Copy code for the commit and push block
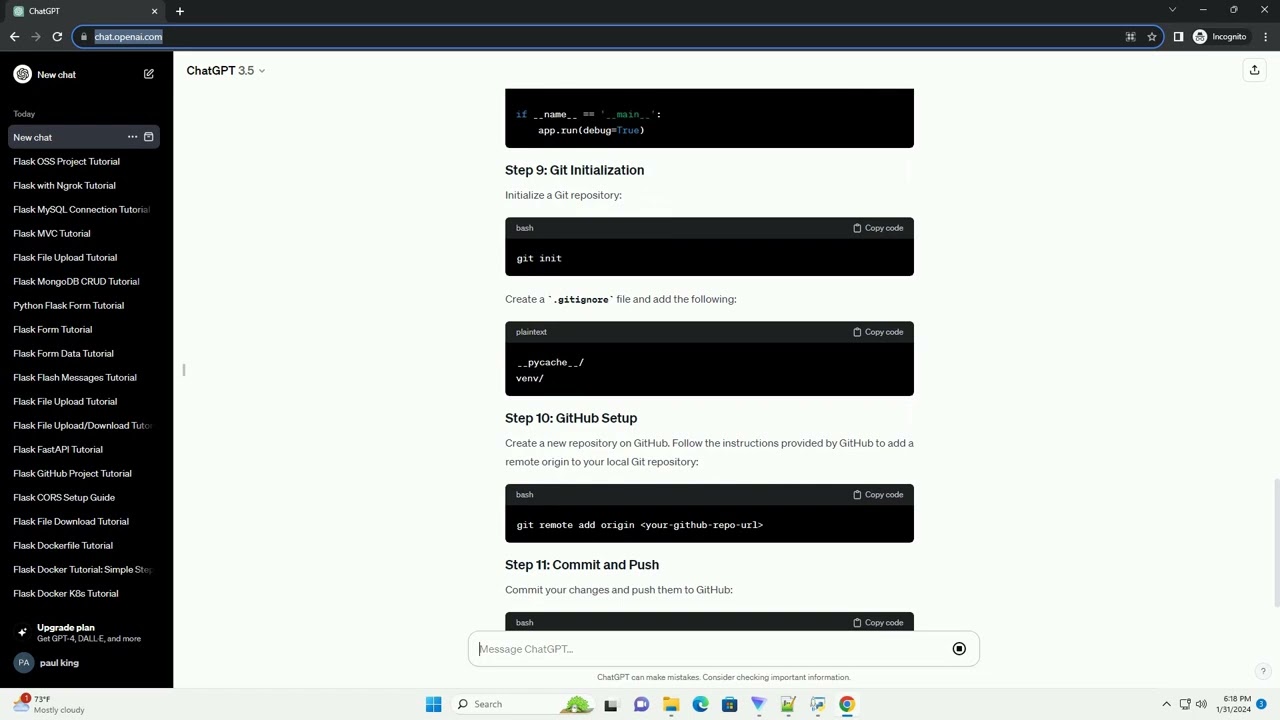The width and height of the screenshot is (1280, 720). pos(878,622)
